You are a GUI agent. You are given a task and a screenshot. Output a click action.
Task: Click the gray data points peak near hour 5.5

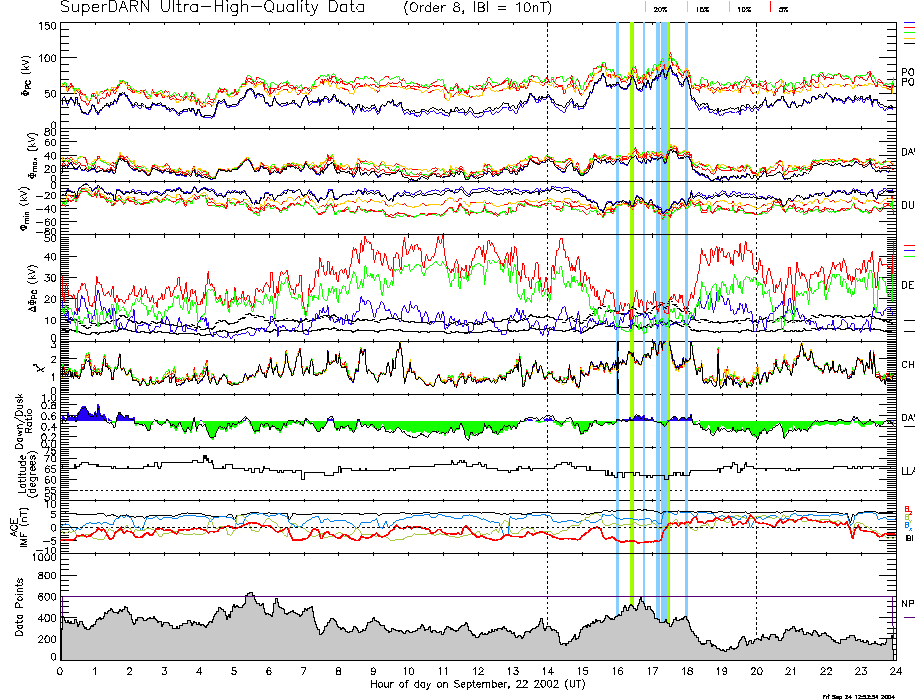[x=250, y=597]
